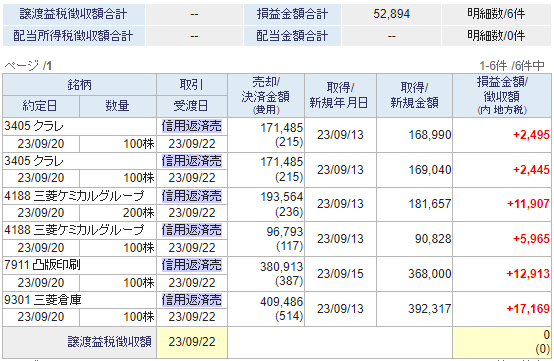Click the 受渡日 column header

(192, 106)
